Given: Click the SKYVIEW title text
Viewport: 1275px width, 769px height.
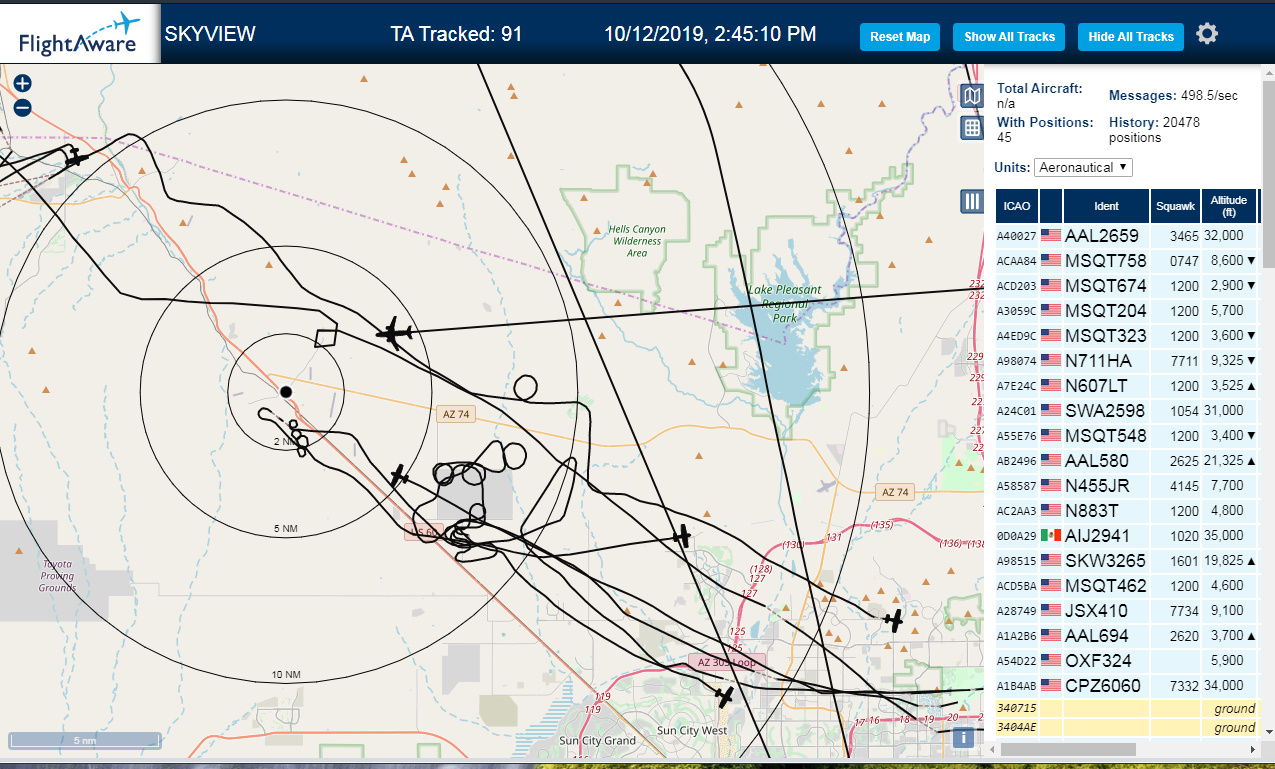Looking at the screenshot, I should tap(210, 34).
